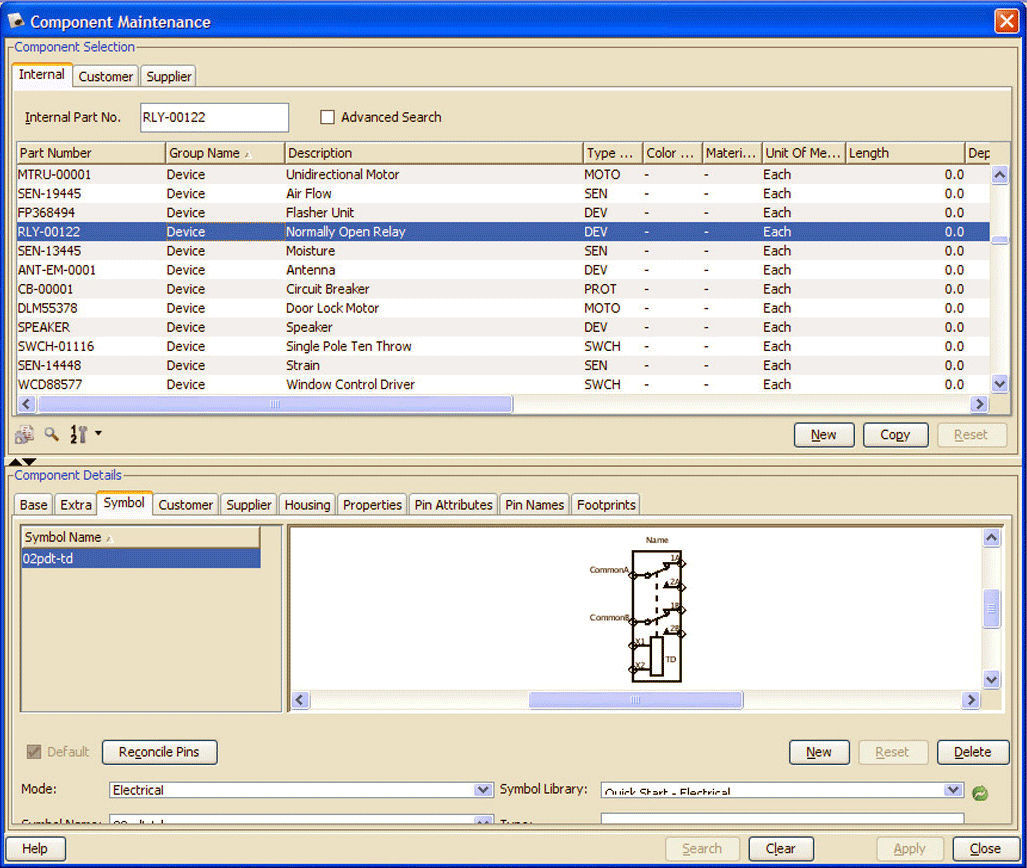Sort by Group Name column header

[225, 153]
